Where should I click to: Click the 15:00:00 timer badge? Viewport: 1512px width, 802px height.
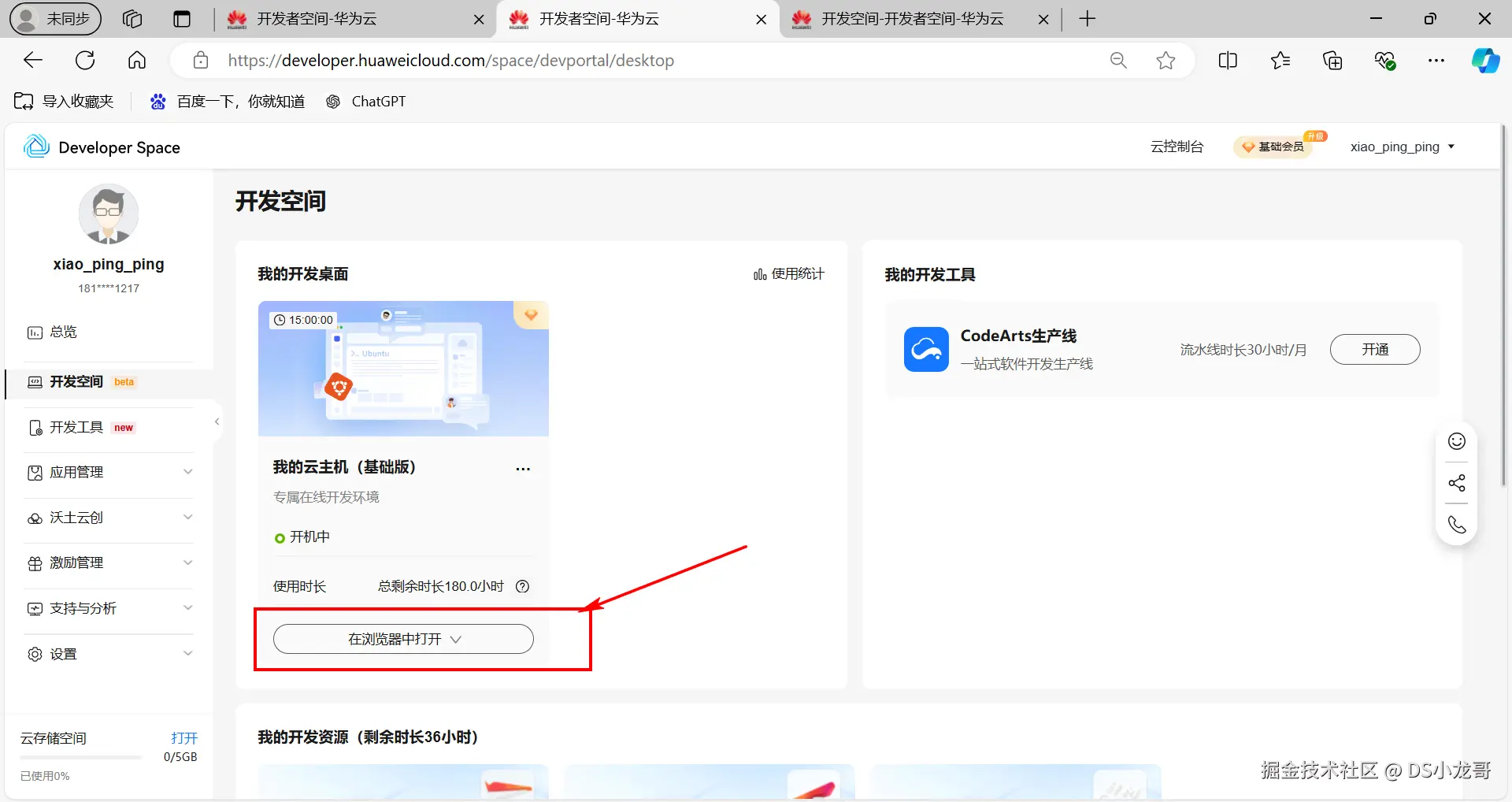(x=303, y=320)
